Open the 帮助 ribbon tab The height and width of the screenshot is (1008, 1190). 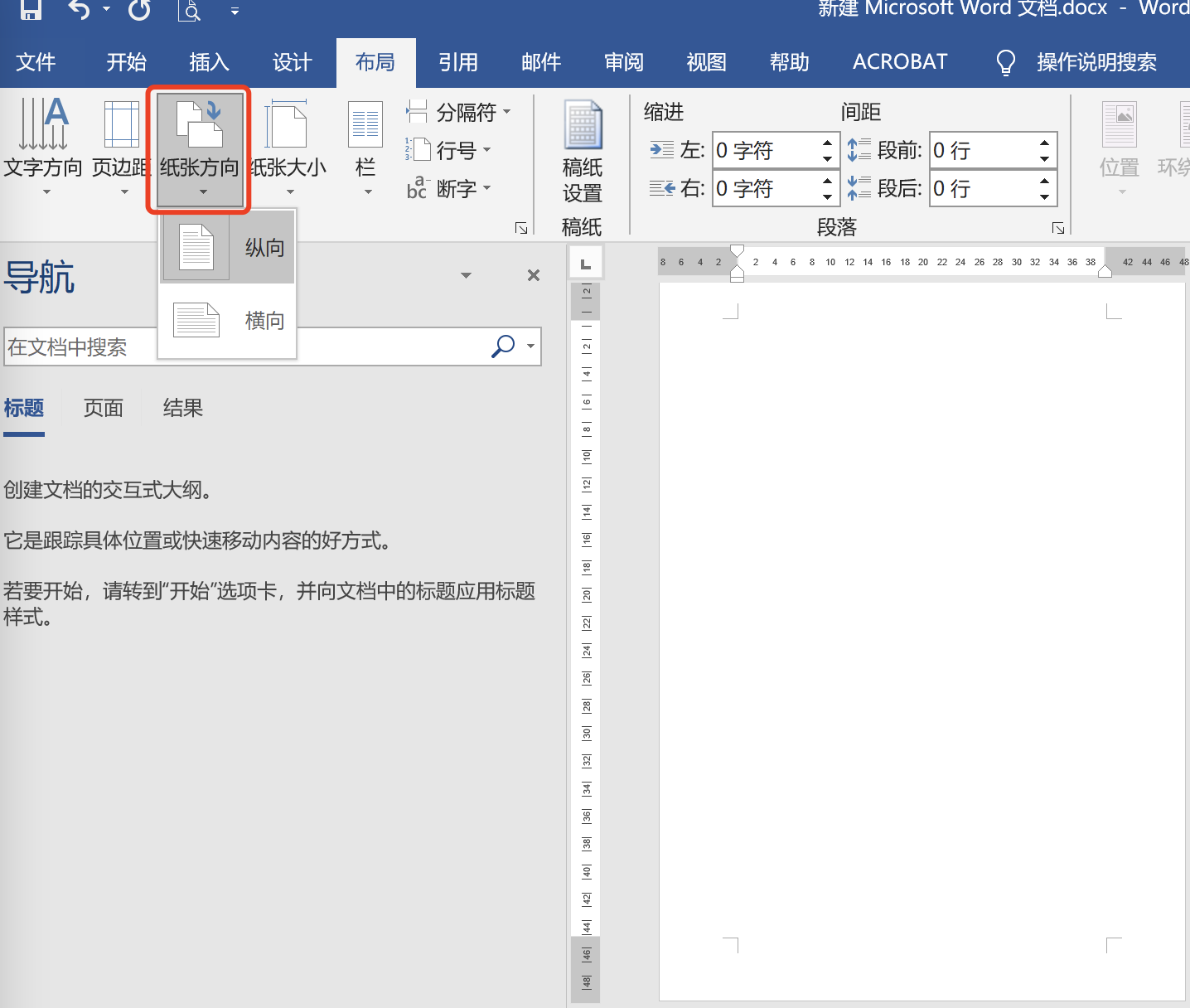790,62
